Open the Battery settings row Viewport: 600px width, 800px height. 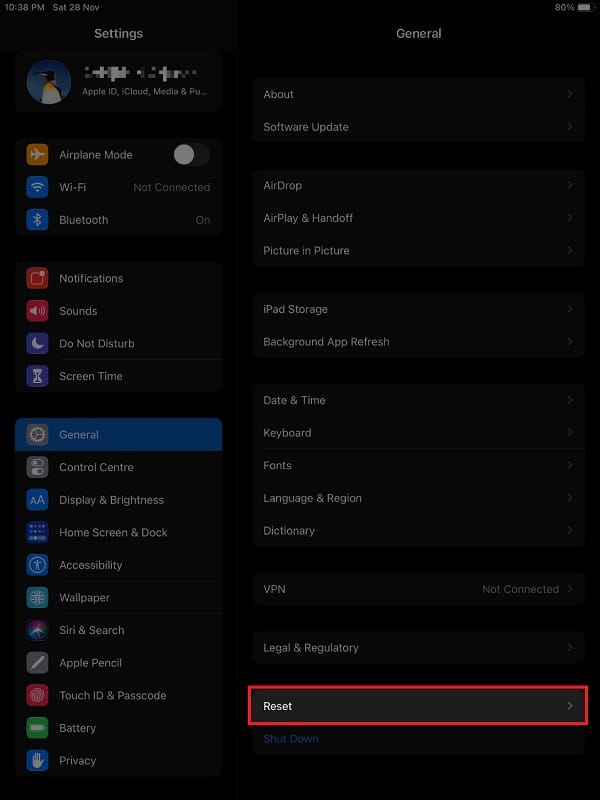(118, 728)
